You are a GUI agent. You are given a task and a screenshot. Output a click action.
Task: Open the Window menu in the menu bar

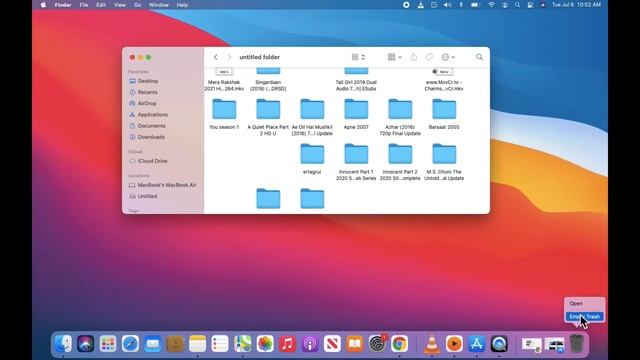tap(159, 5)
